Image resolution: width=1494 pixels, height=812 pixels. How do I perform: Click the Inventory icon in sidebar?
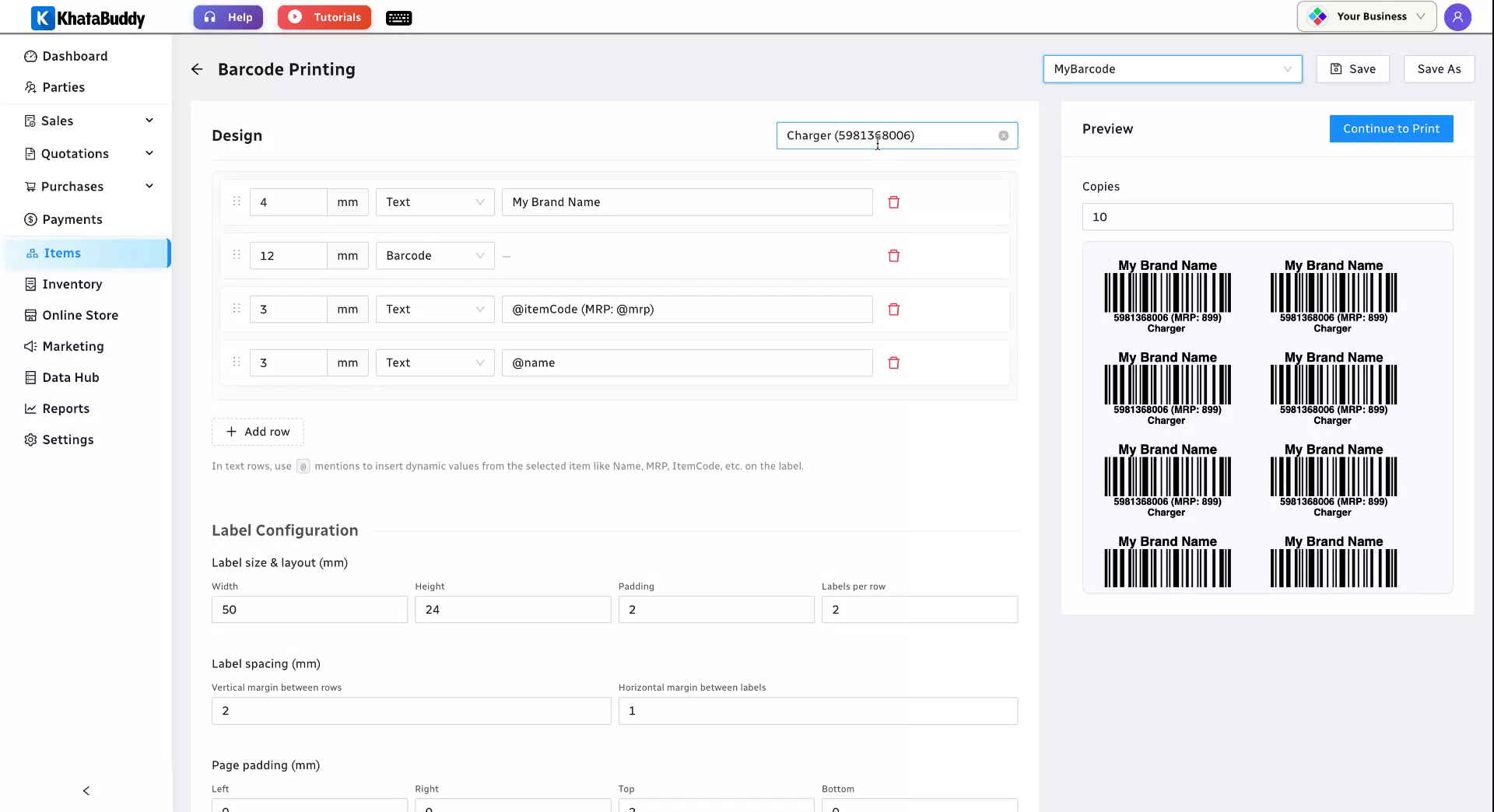click(x=30, y=284)
